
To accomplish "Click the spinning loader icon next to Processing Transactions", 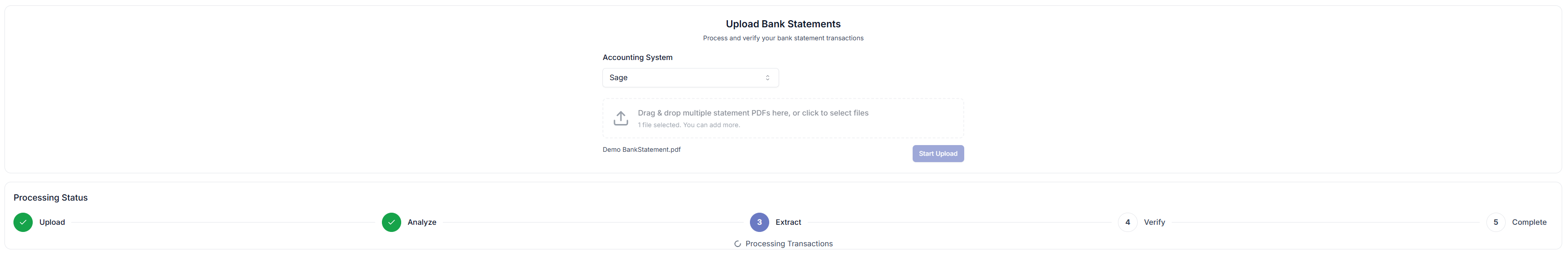I will coord(737,243).
